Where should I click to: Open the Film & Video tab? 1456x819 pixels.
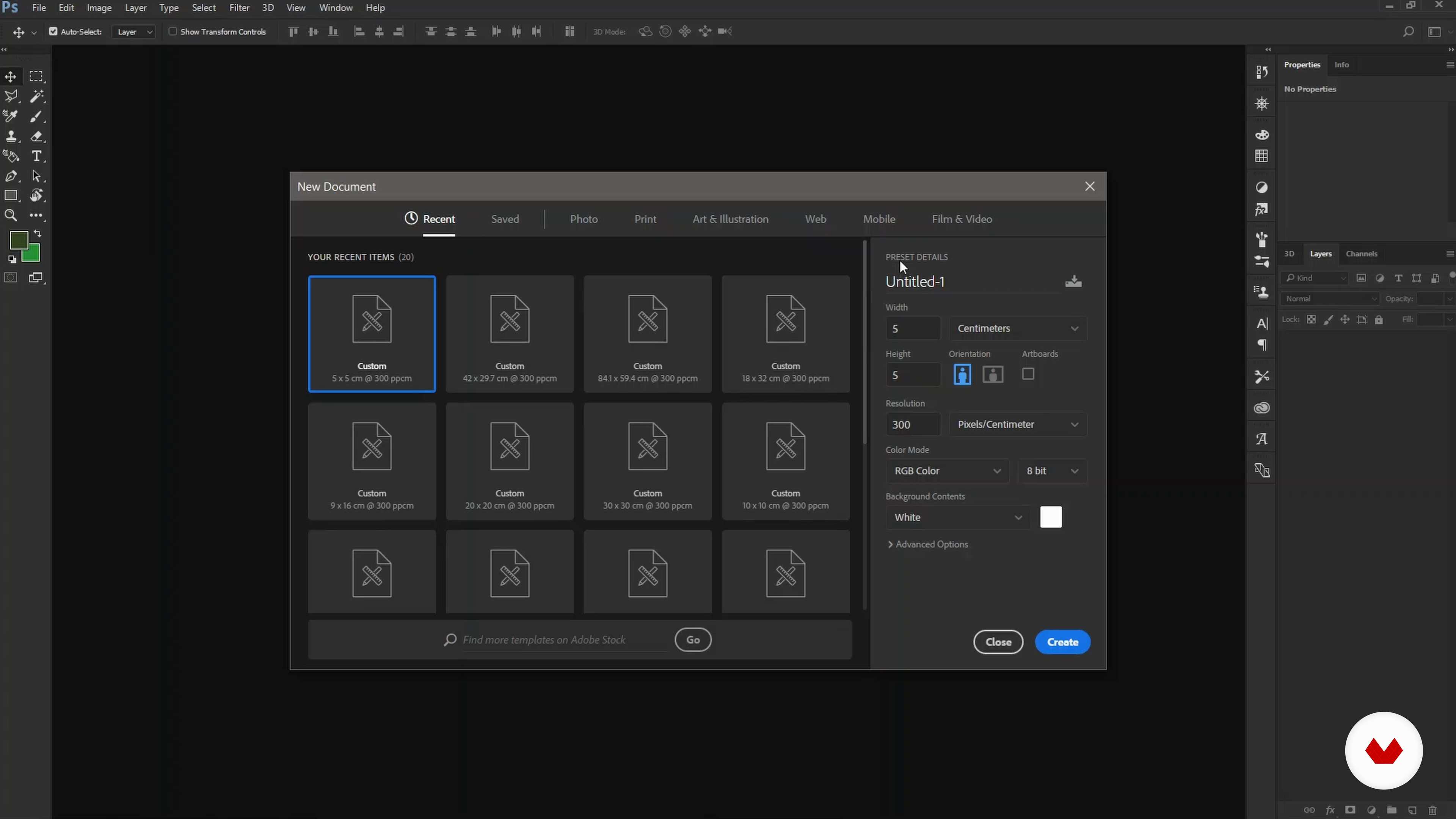(962, 219)
